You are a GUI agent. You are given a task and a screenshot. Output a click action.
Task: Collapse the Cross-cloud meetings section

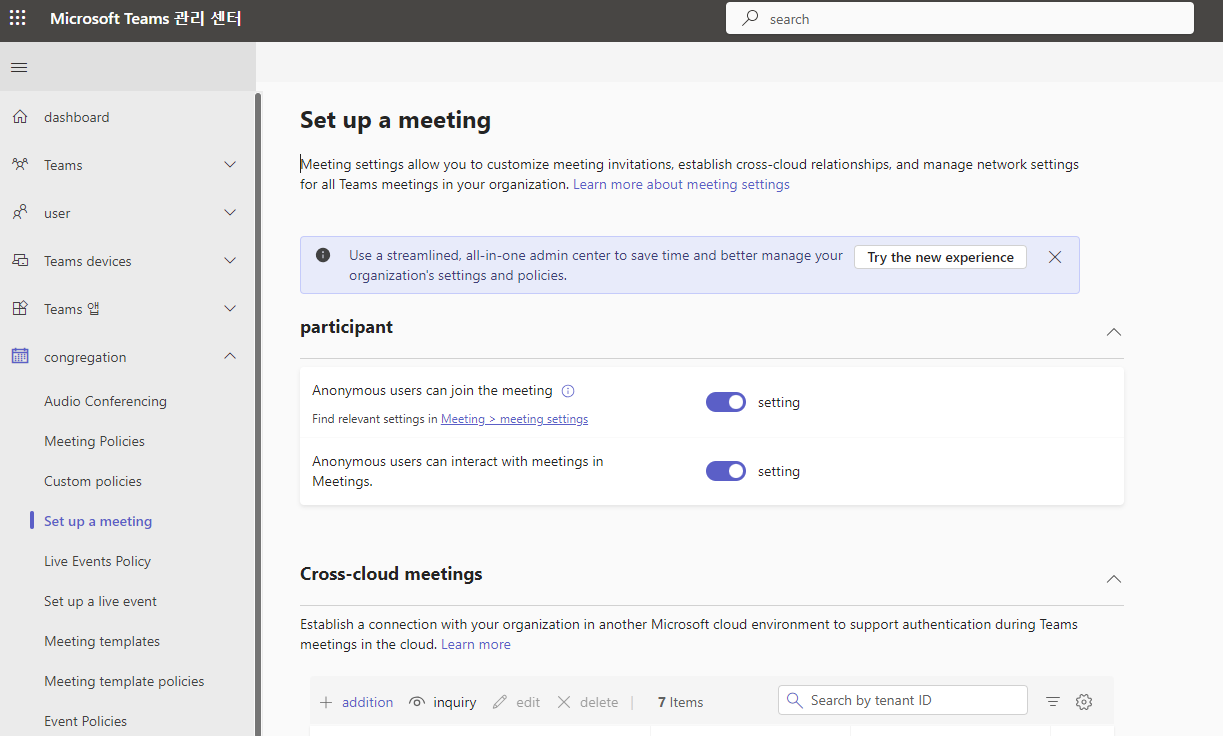(x=1114, y=578)
